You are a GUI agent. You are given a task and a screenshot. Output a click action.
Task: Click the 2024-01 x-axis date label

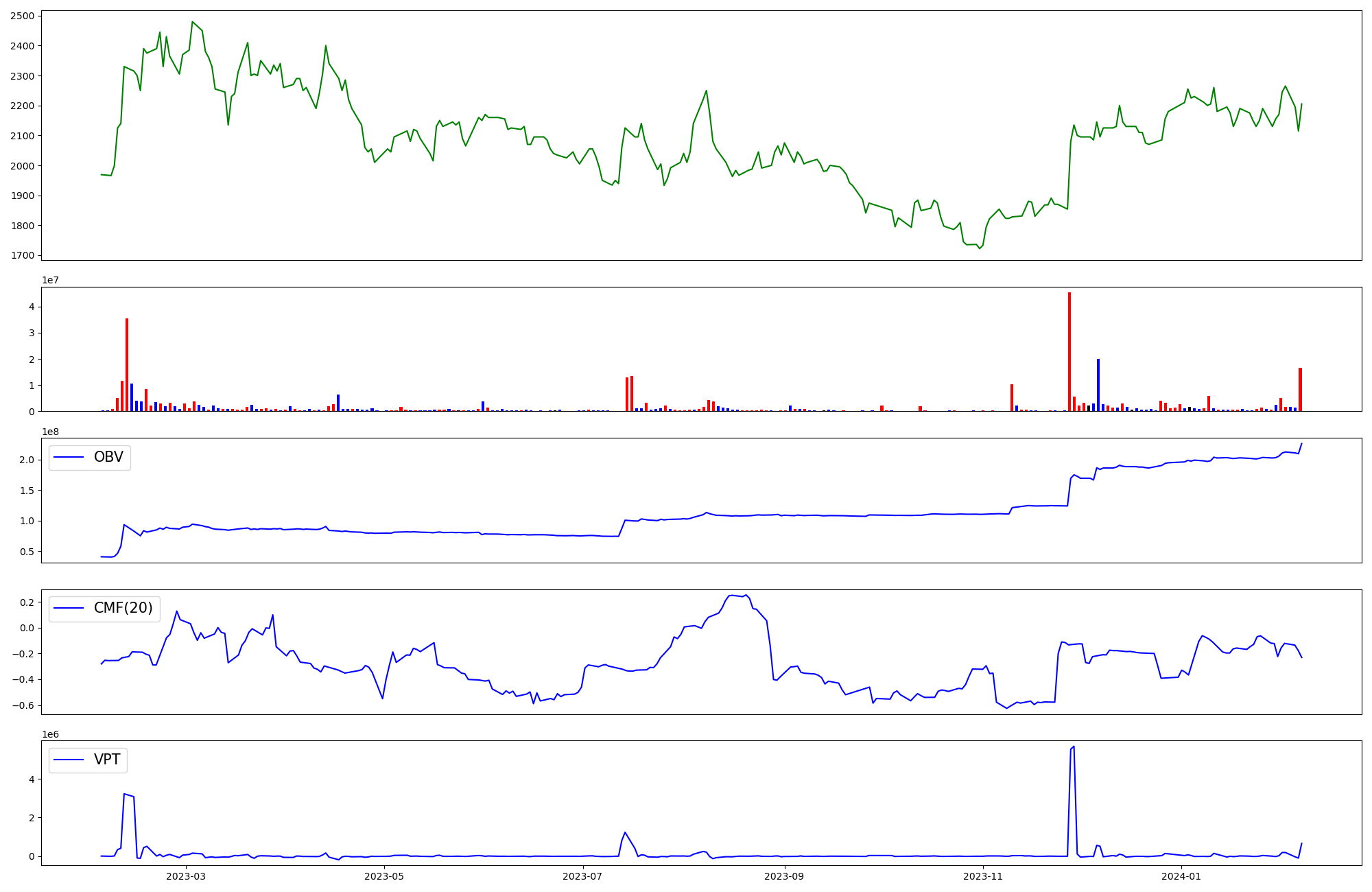1181,876
